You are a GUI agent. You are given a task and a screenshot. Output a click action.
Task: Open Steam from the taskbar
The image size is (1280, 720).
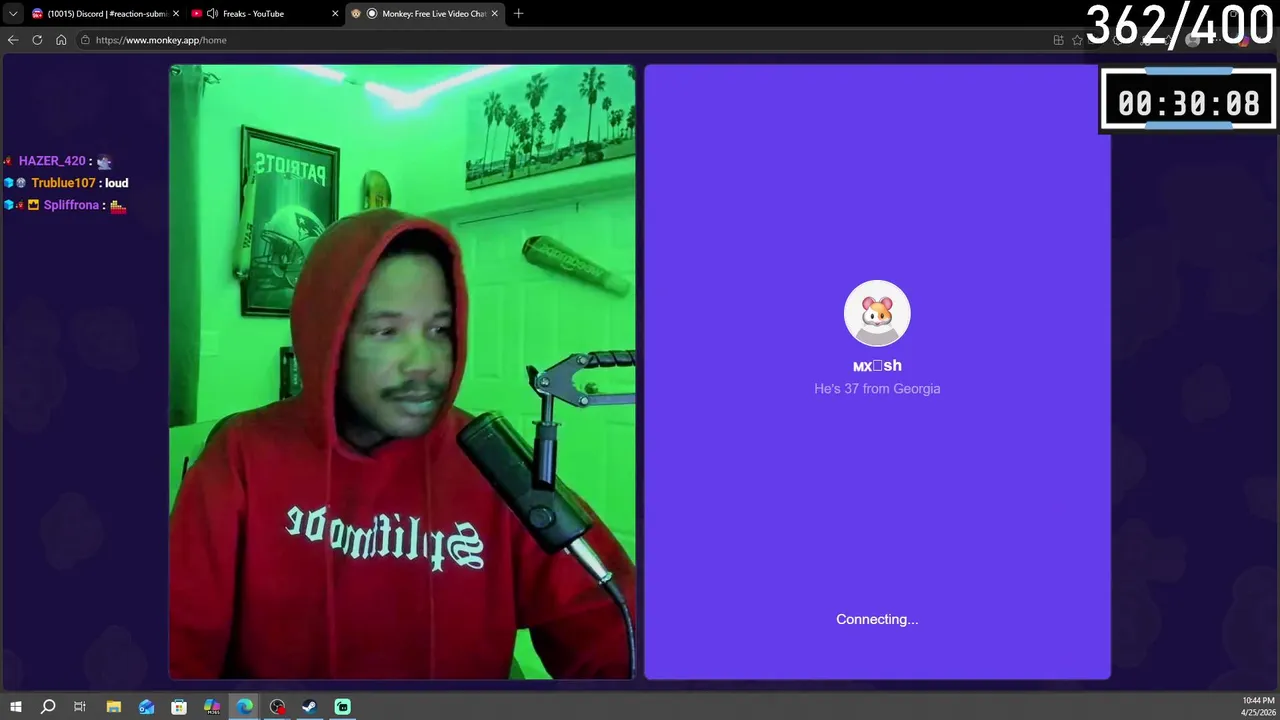tap(310, 707)
